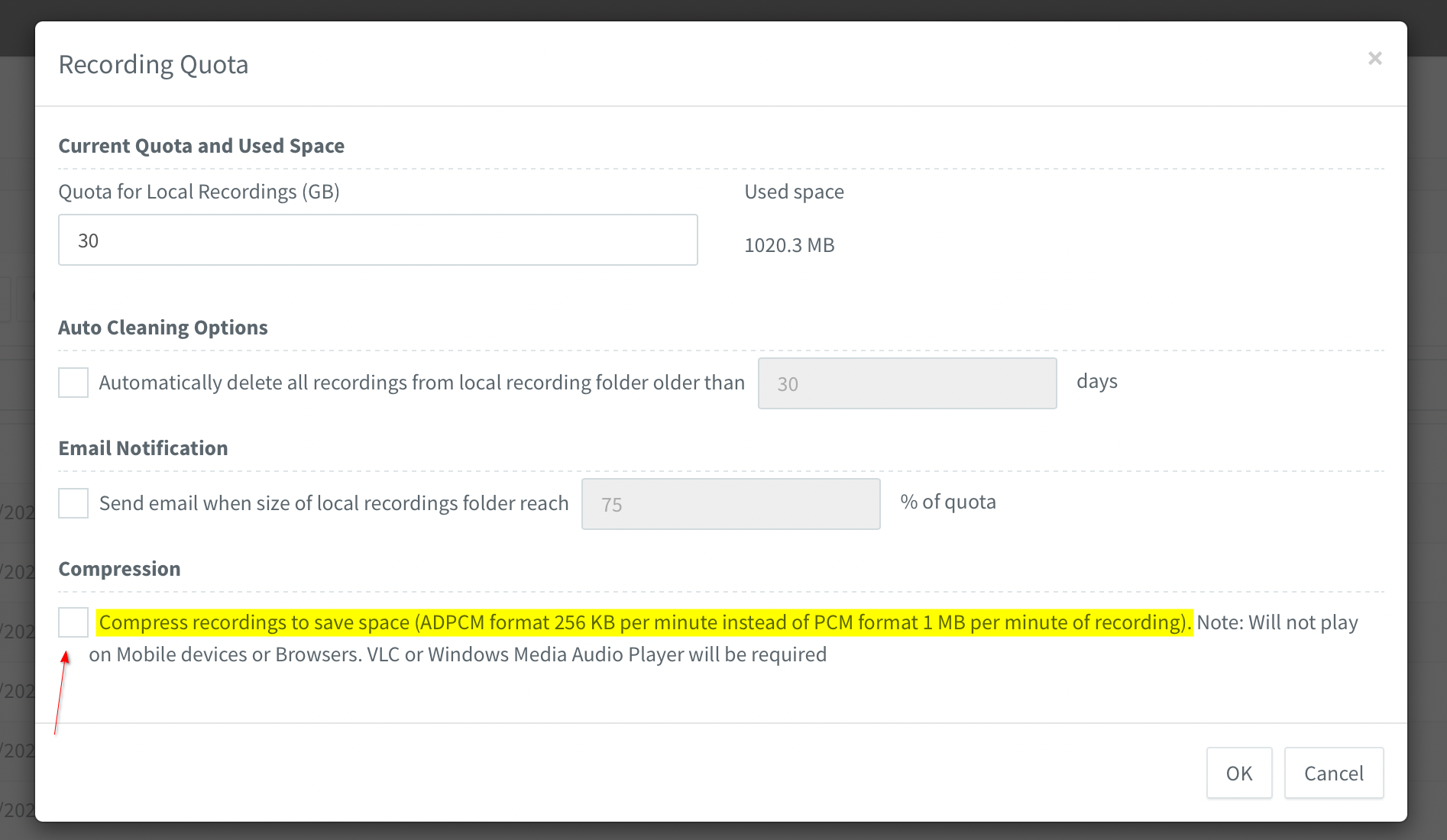Click the 'Send email when size' label text
Viewport: 1447px width, 840px height.
point(334,503)
